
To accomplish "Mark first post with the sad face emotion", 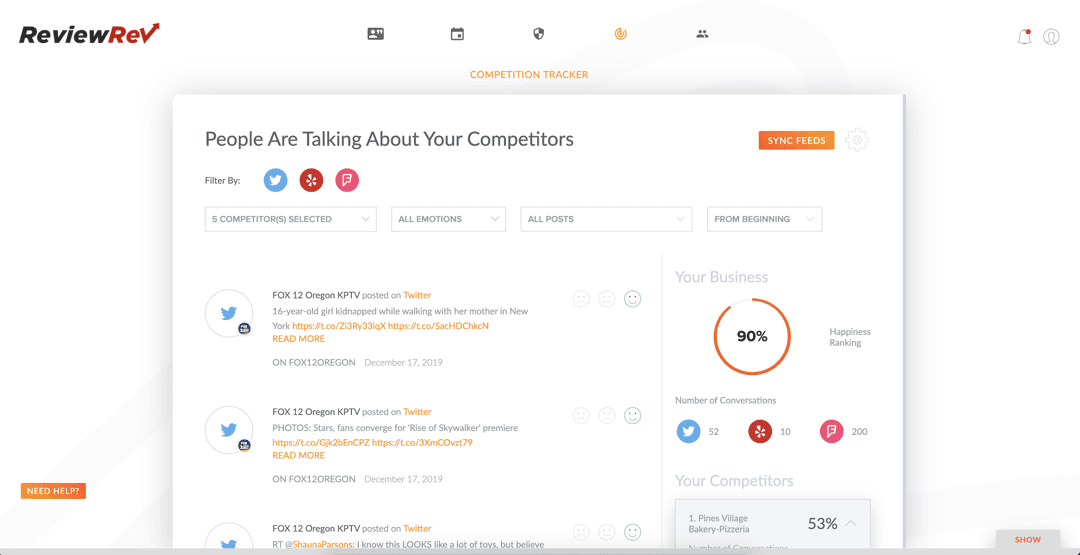I will tap(581, 299).
